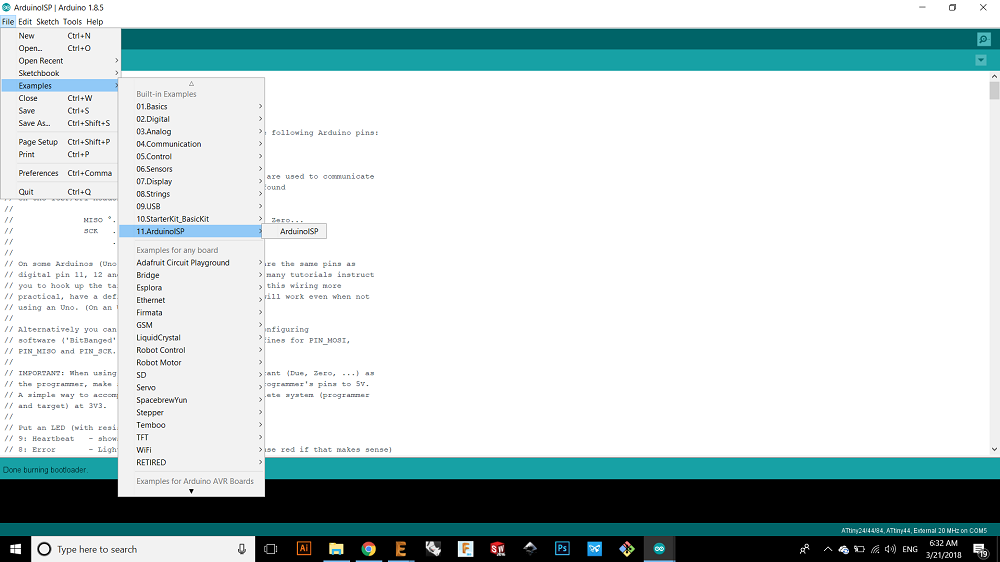1000x562 pixels.
Task: Expand the Sketchbook submenu
Action: 61,73
